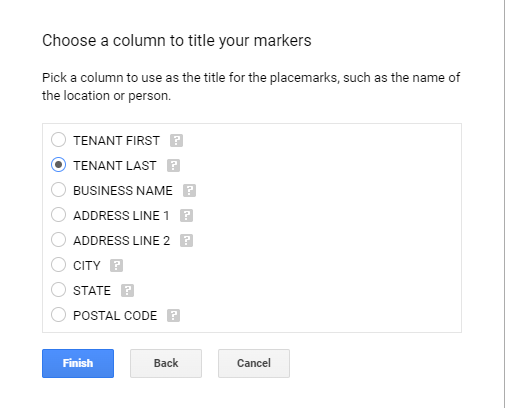Open help icon beside ADDRESS LINE 2

(186, 240)
